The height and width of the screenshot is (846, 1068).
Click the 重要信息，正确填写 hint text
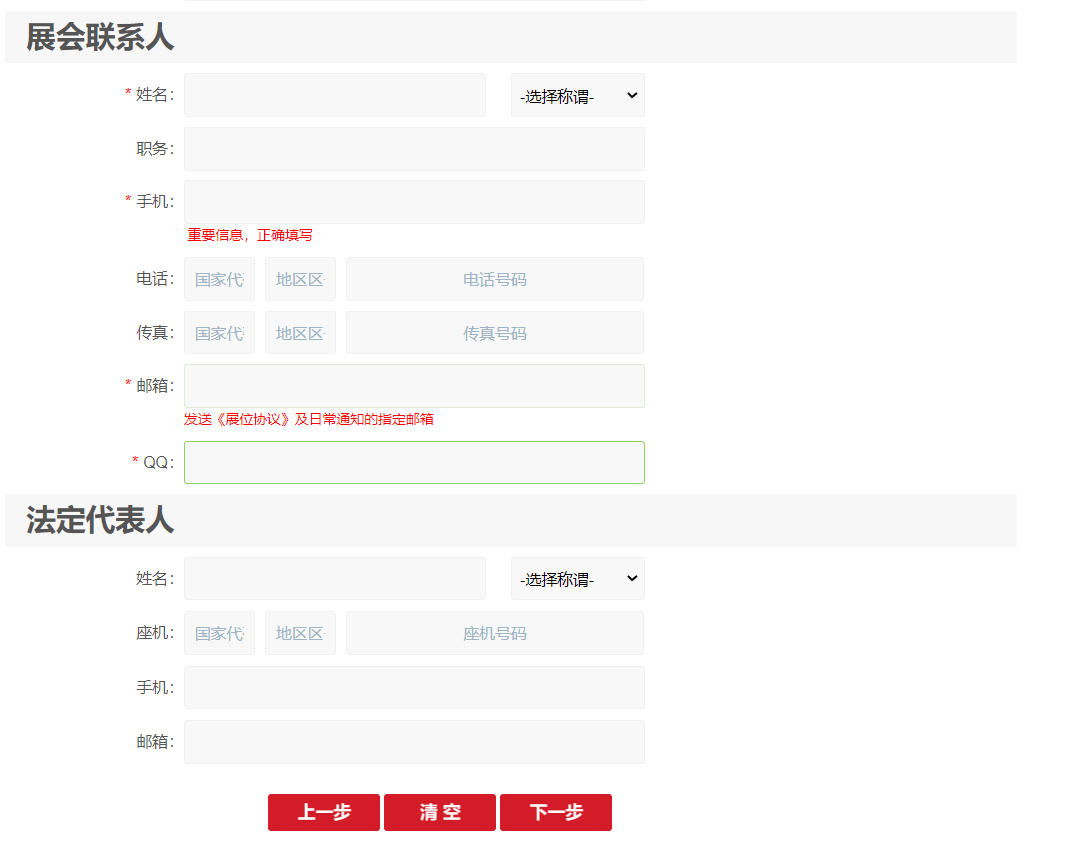[250, 235]
